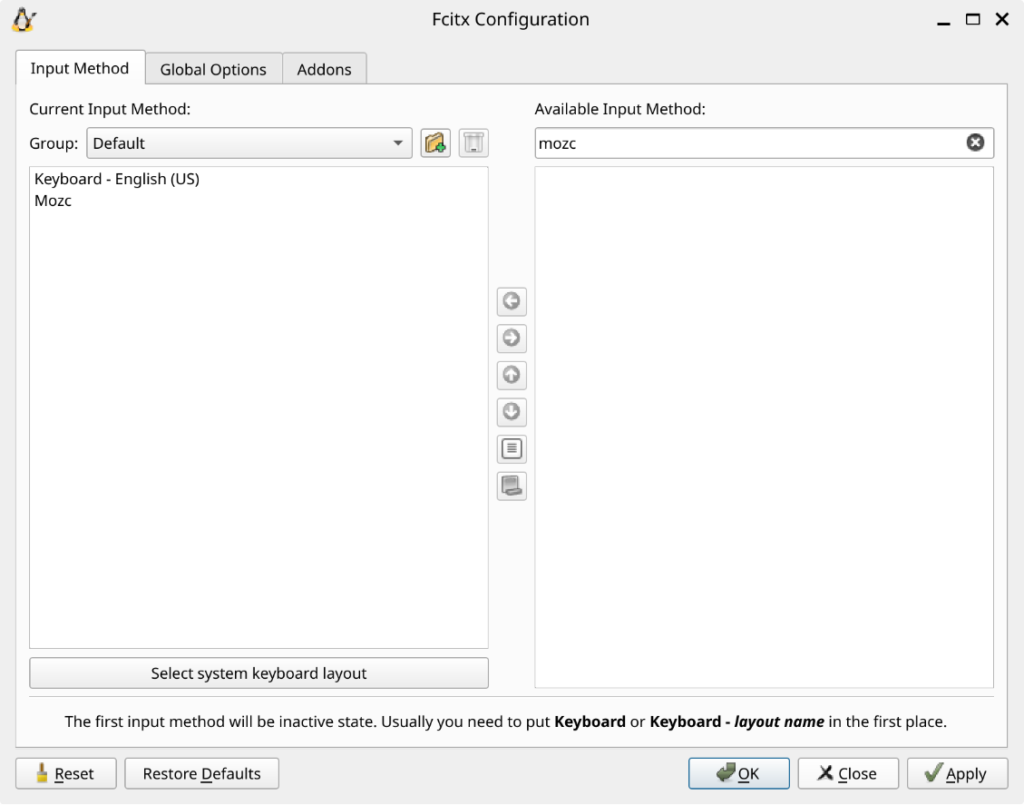Screen dimensions: 1024x805
Task: Click the keyboard layout icon button
Action: coord(511,487)
